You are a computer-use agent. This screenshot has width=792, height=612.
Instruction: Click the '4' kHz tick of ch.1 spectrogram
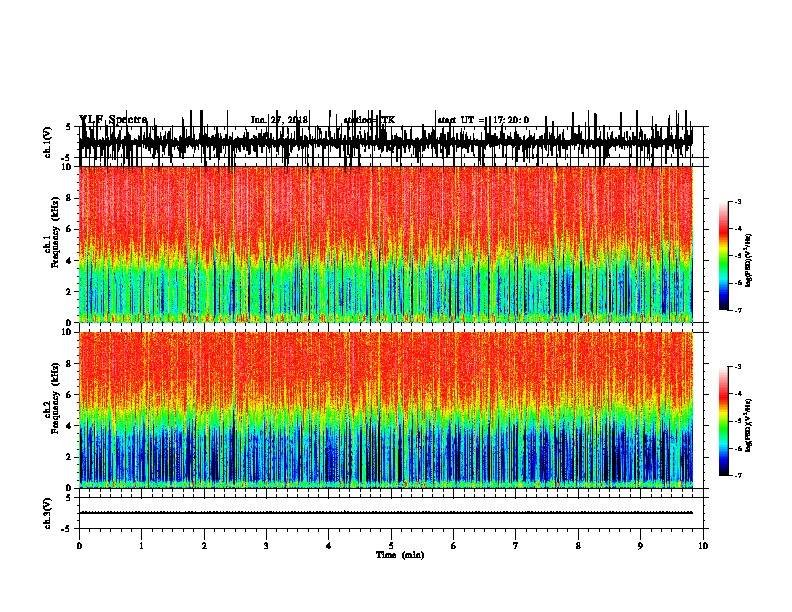coord(69,261)
